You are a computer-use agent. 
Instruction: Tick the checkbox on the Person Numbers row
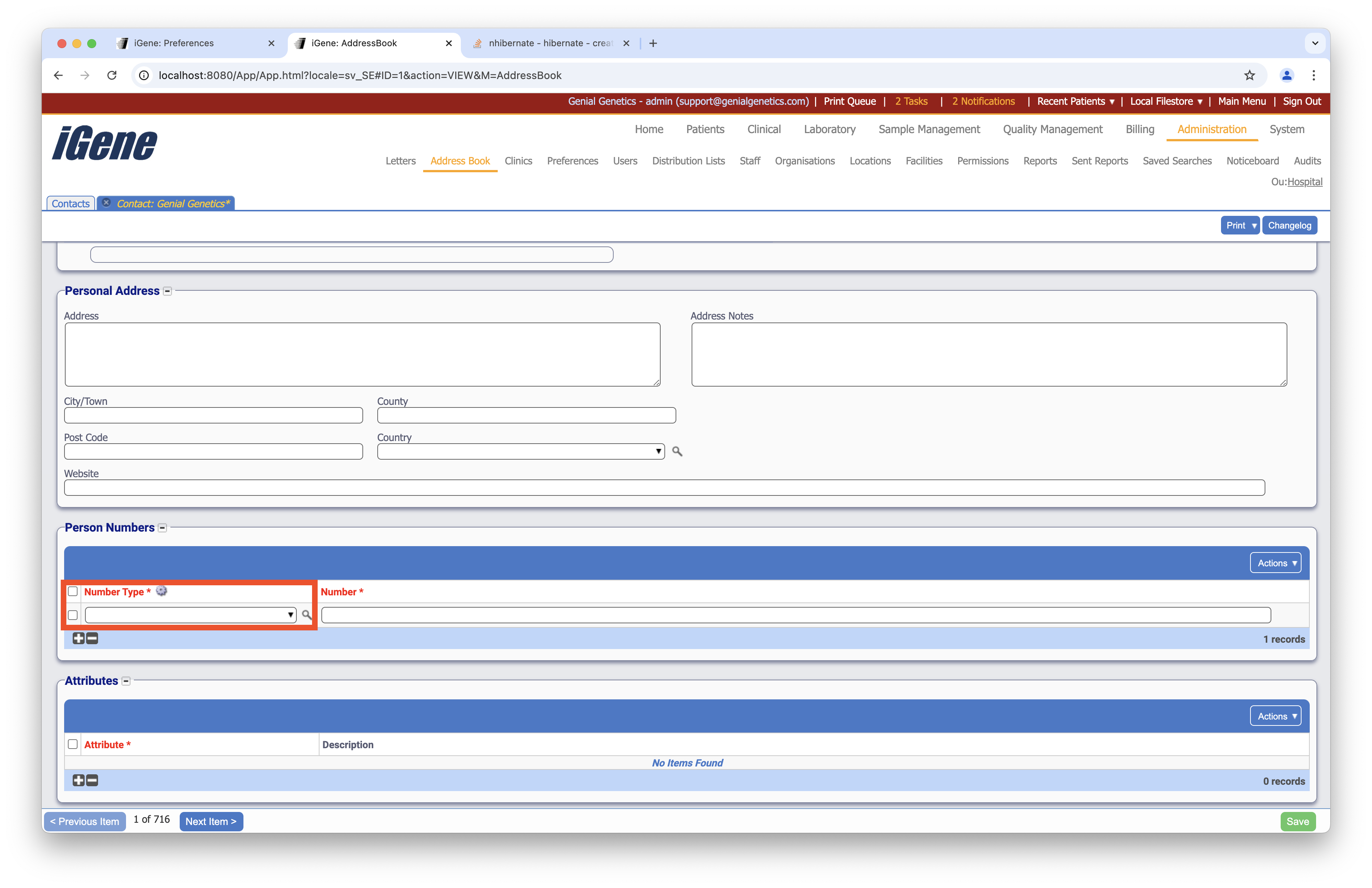pyautogui.click(x=73, y=615)
